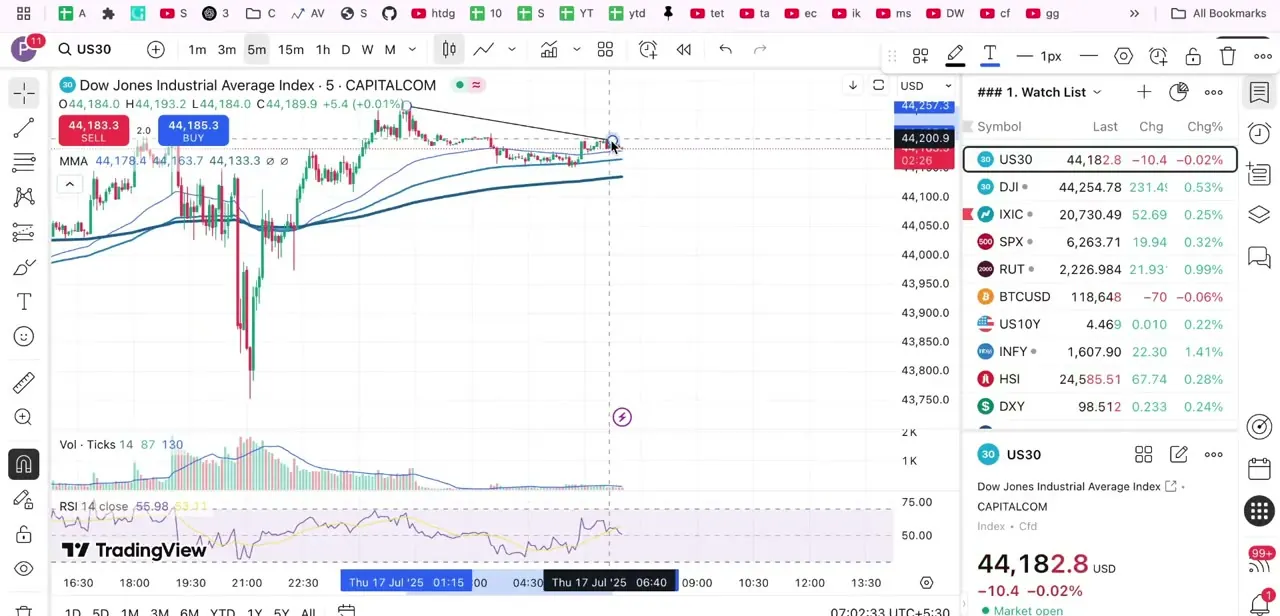
Task: Open the indicators menu
Action: [549, 49]
